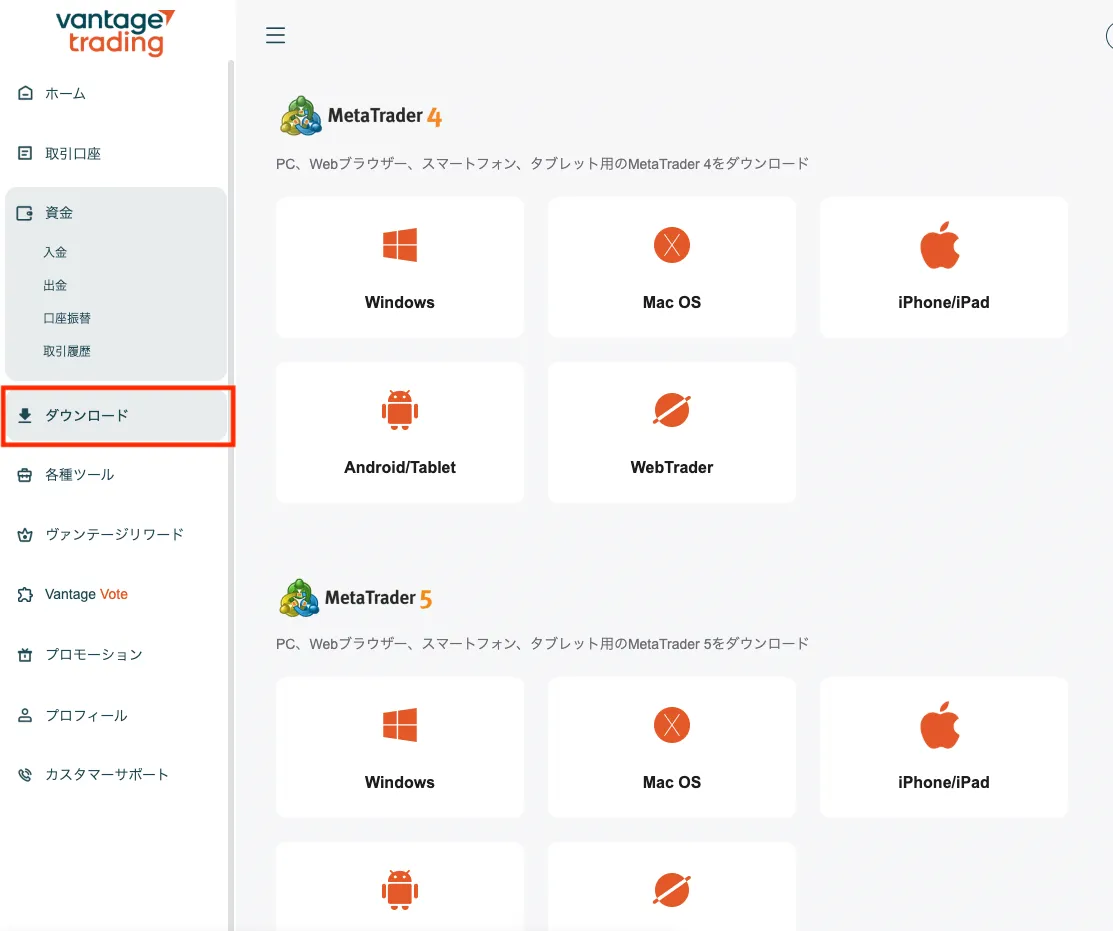Click MT5 Mac OS X icon
This screenshot has width=1113, height=931.
[671, 725]
